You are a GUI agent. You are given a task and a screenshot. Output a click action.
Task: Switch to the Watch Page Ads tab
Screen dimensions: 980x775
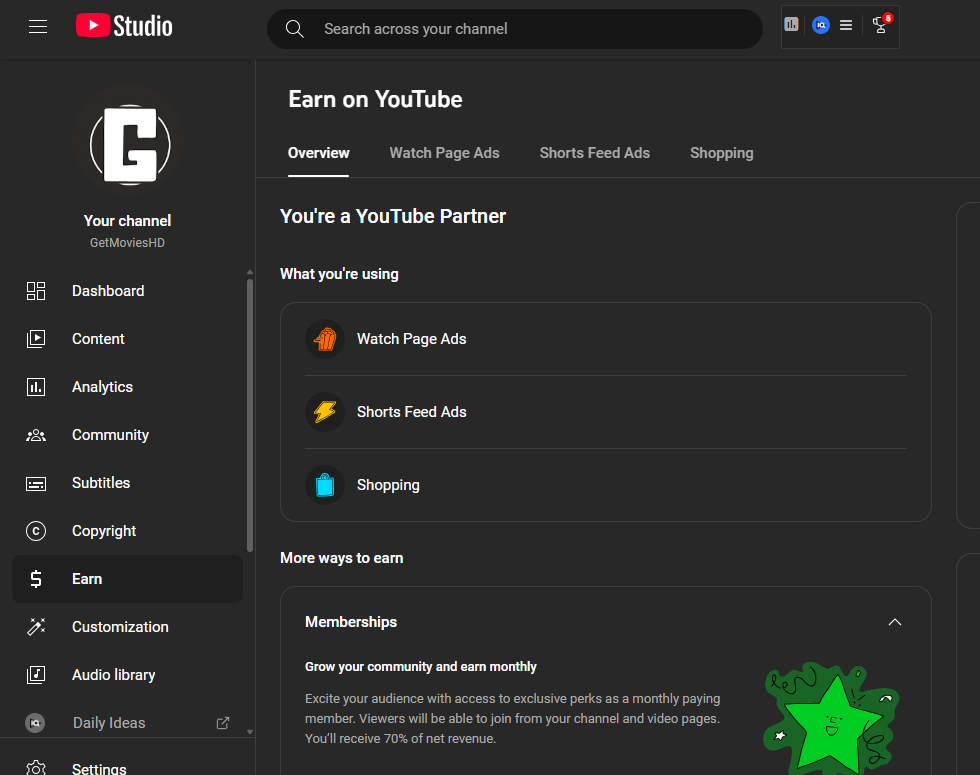[444, 153]
